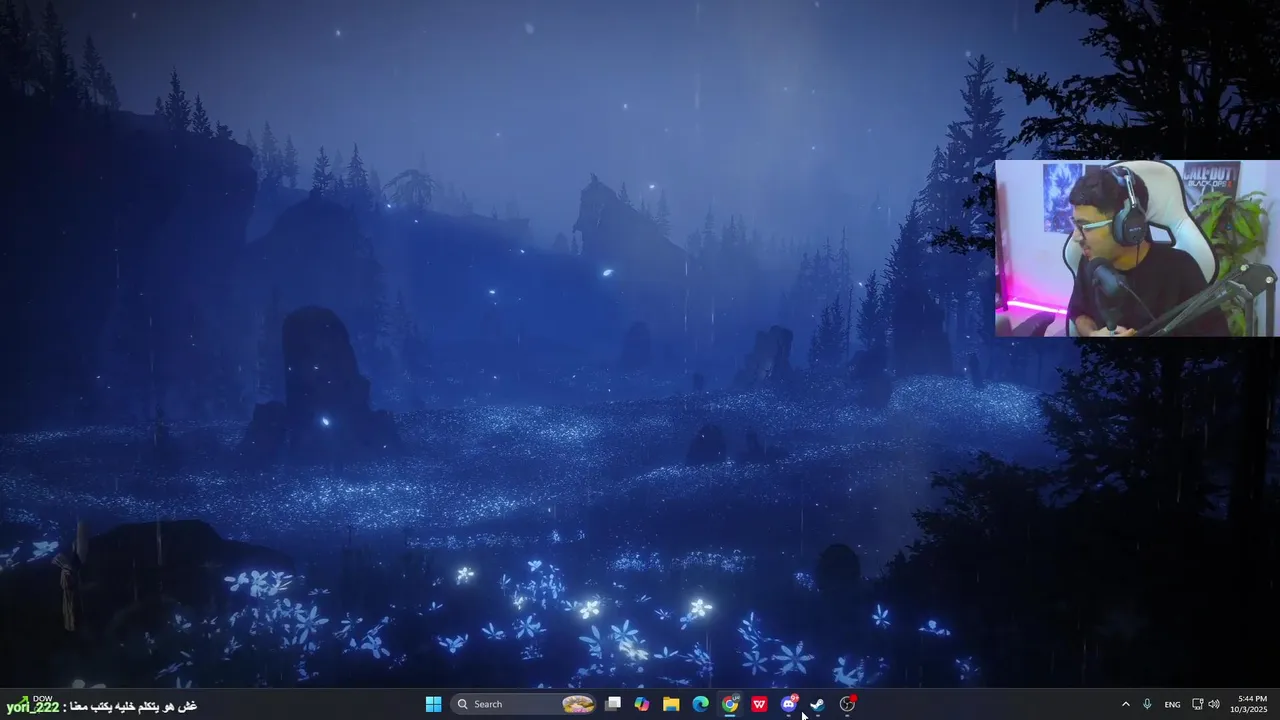
Task: Switch to Google Chrome window
Action: 730,704
